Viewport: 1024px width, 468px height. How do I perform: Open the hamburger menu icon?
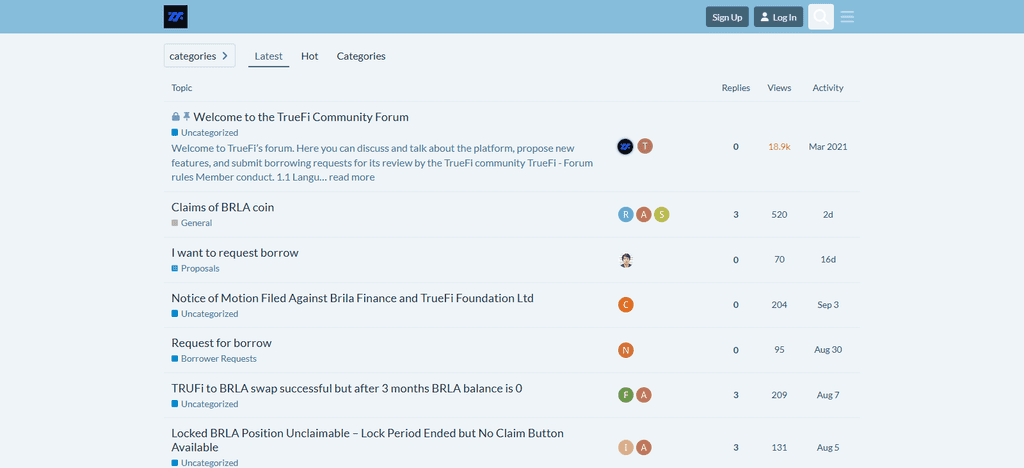(847, 17)
